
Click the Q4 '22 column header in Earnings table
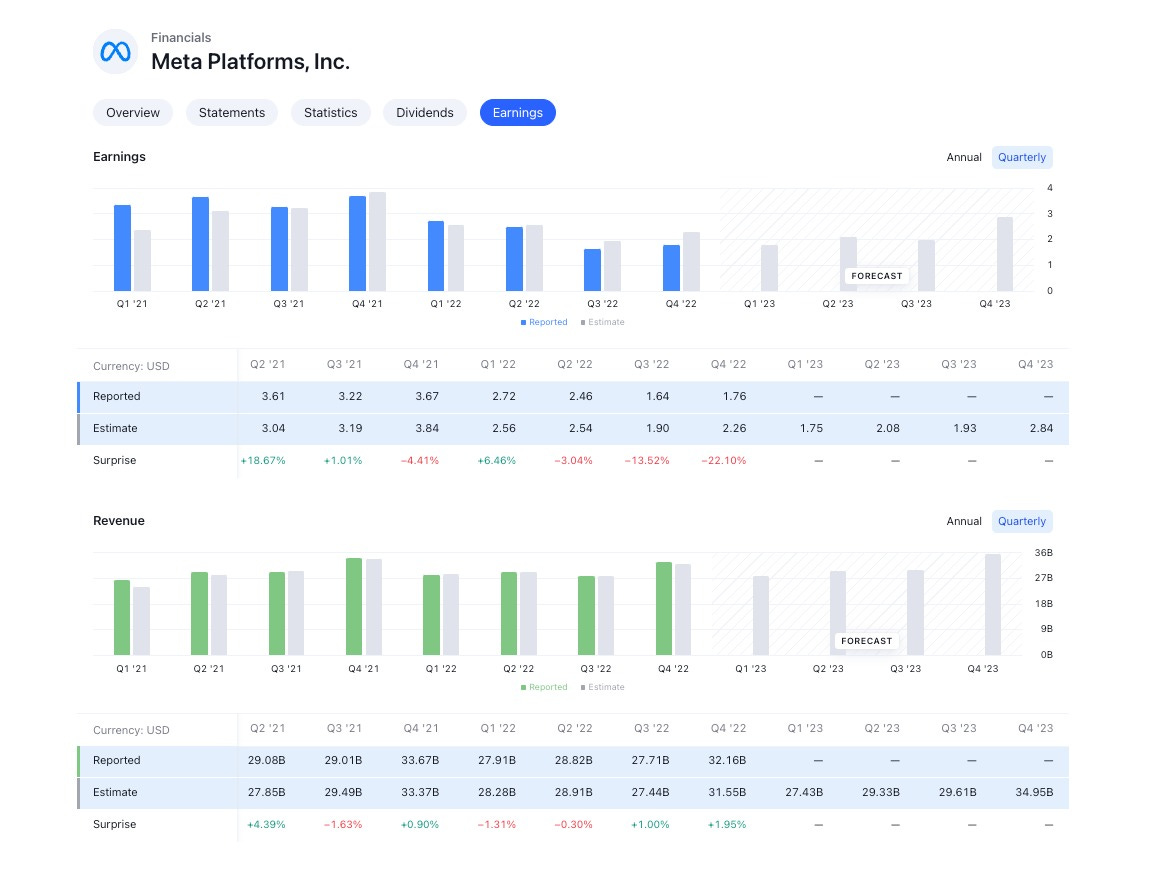pos(729,364)
